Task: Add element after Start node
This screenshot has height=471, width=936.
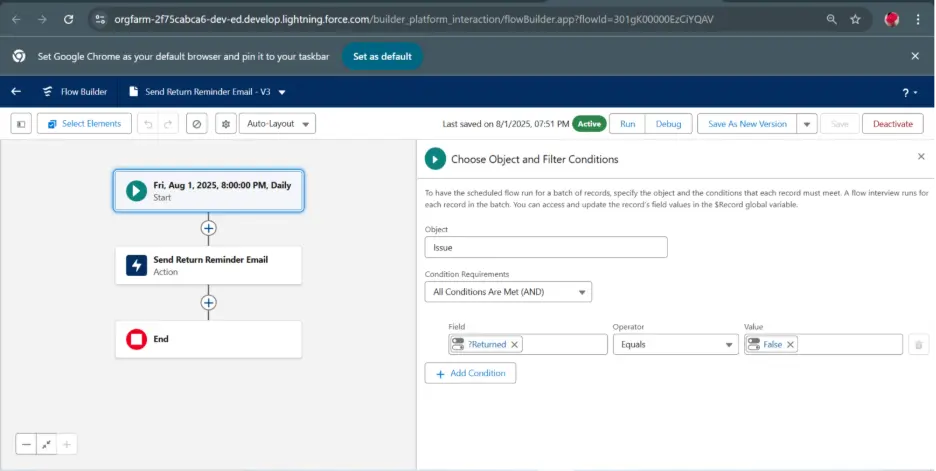Action: click(x=208, y=228)
